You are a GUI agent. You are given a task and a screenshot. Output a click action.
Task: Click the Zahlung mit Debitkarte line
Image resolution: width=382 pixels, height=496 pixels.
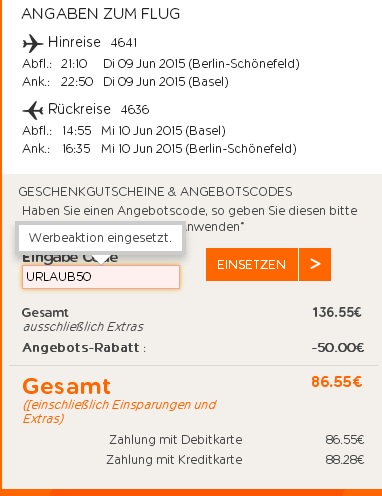coord(236,440)
